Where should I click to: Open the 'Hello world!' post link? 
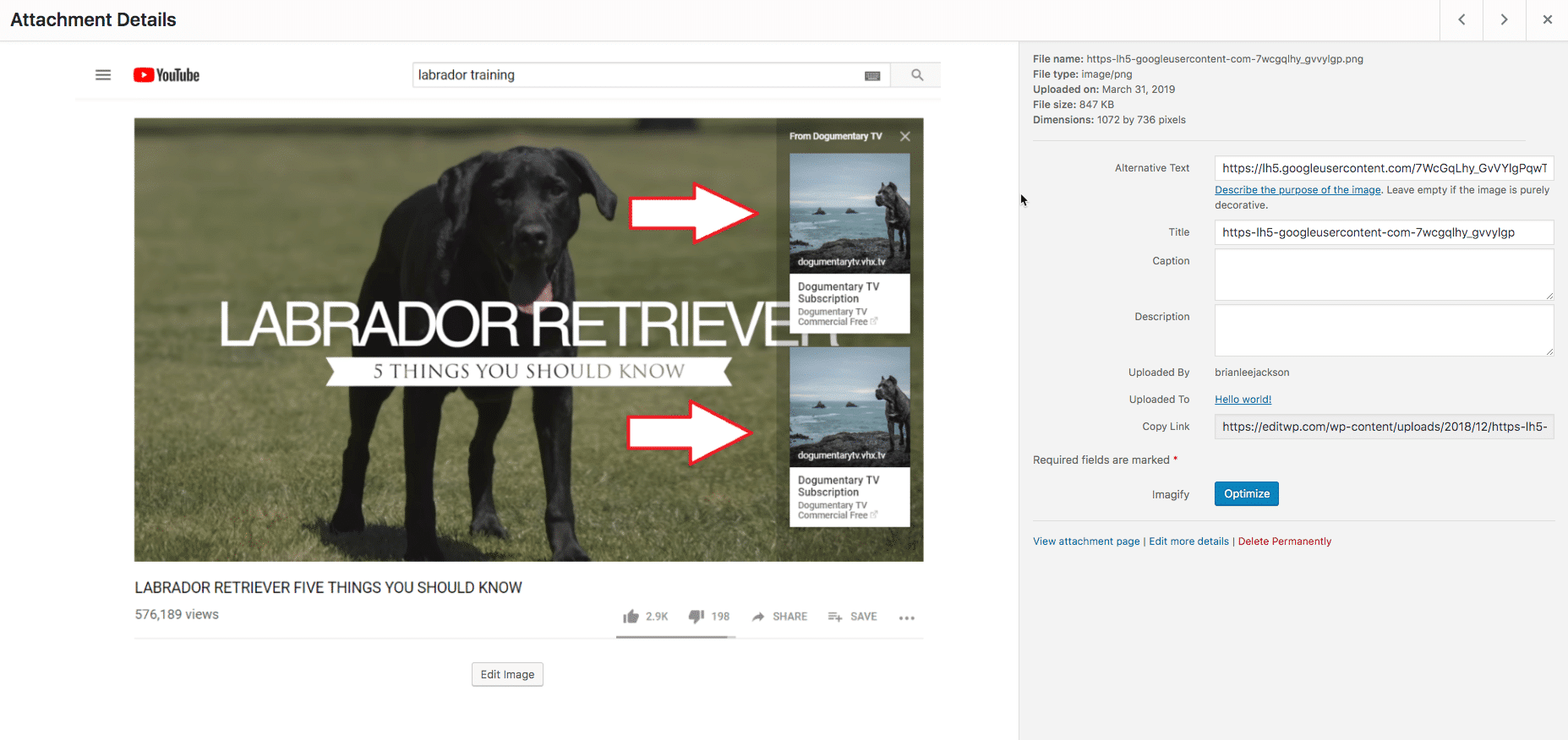tap(1243, 400)
